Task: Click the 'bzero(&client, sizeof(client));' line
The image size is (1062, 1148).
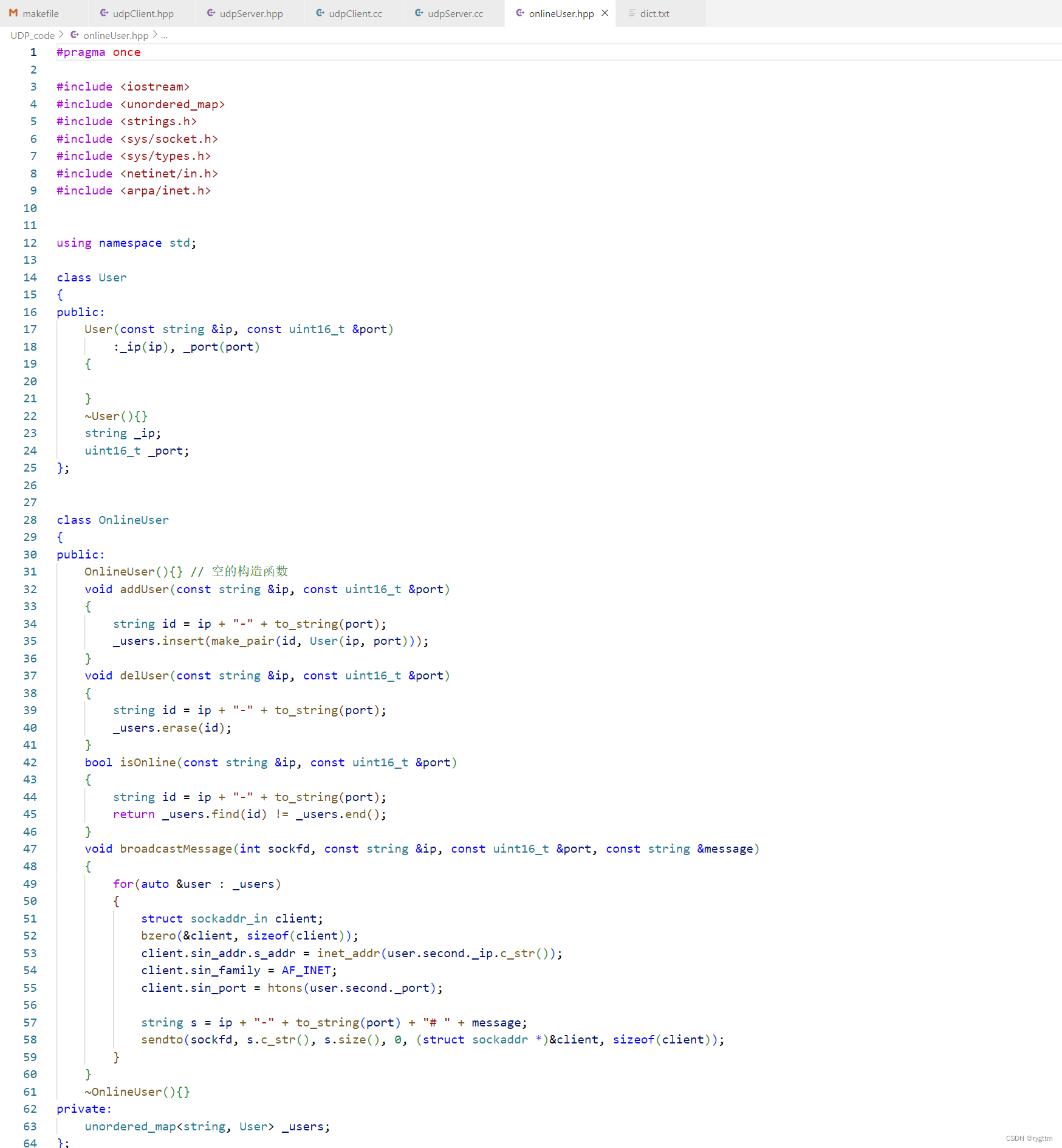Action: click(250, 936)
